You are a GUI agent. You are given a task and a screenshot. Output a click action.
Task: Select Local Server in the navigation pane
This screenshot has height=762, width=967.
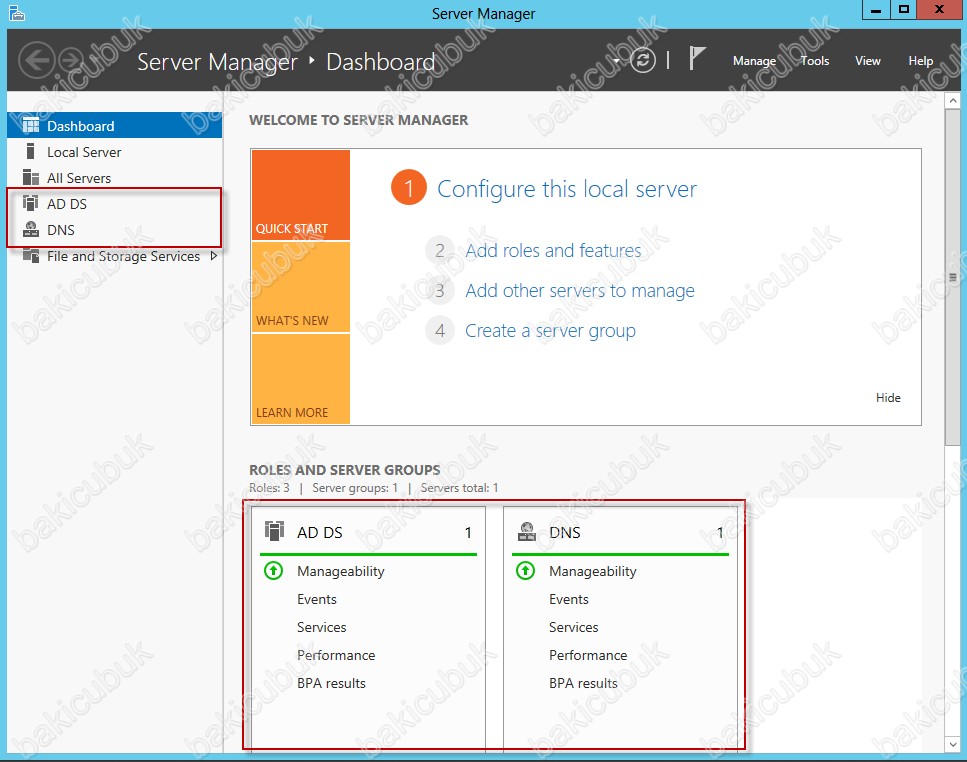coord(115,152)
